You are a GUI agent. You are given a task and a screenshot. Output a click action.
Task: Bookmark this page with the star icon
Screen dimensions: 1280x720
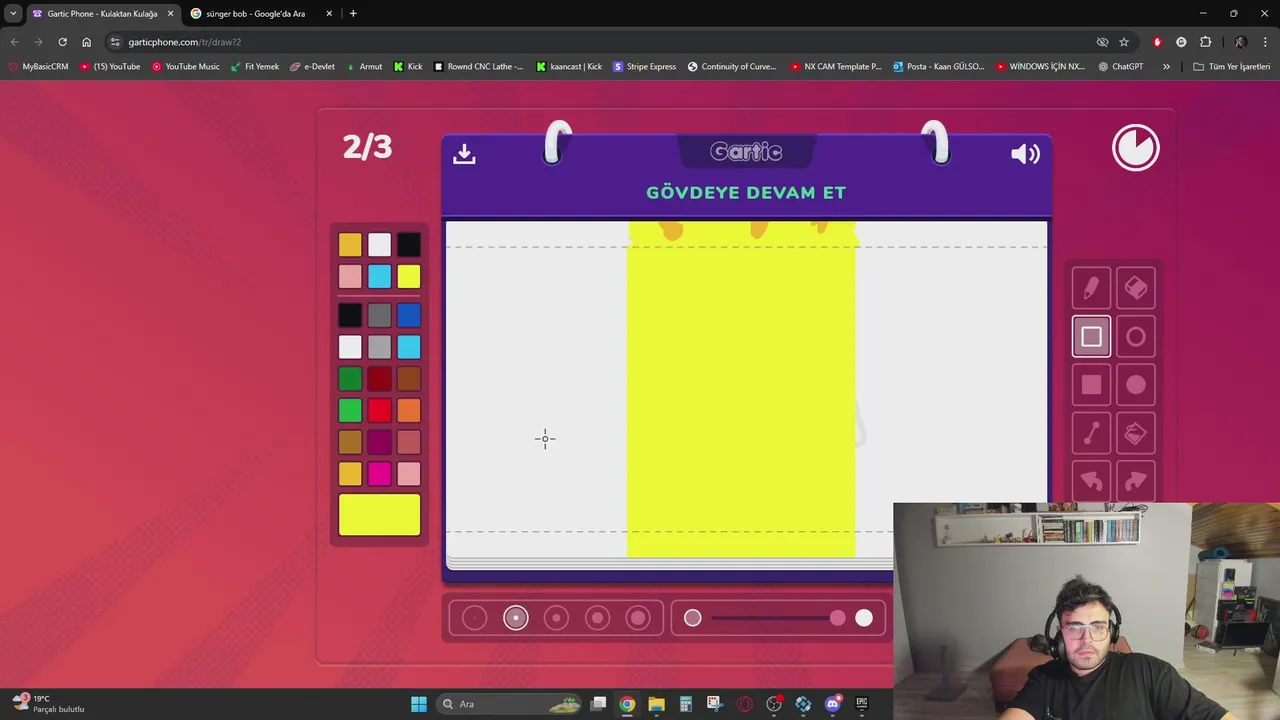tap(1124, 42)
